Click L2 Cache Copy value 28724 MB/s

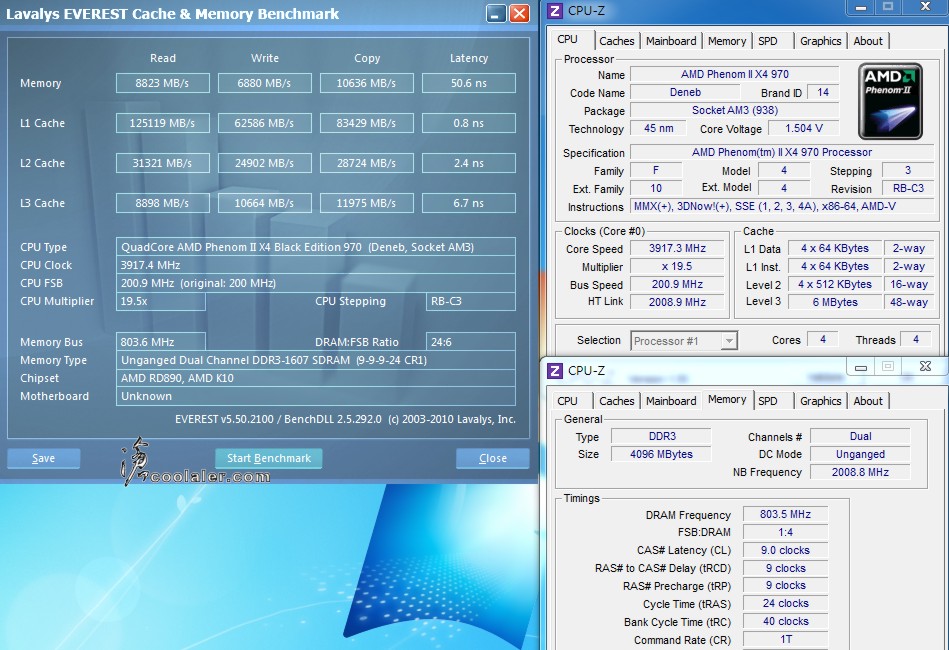click(x=367, y=163)
